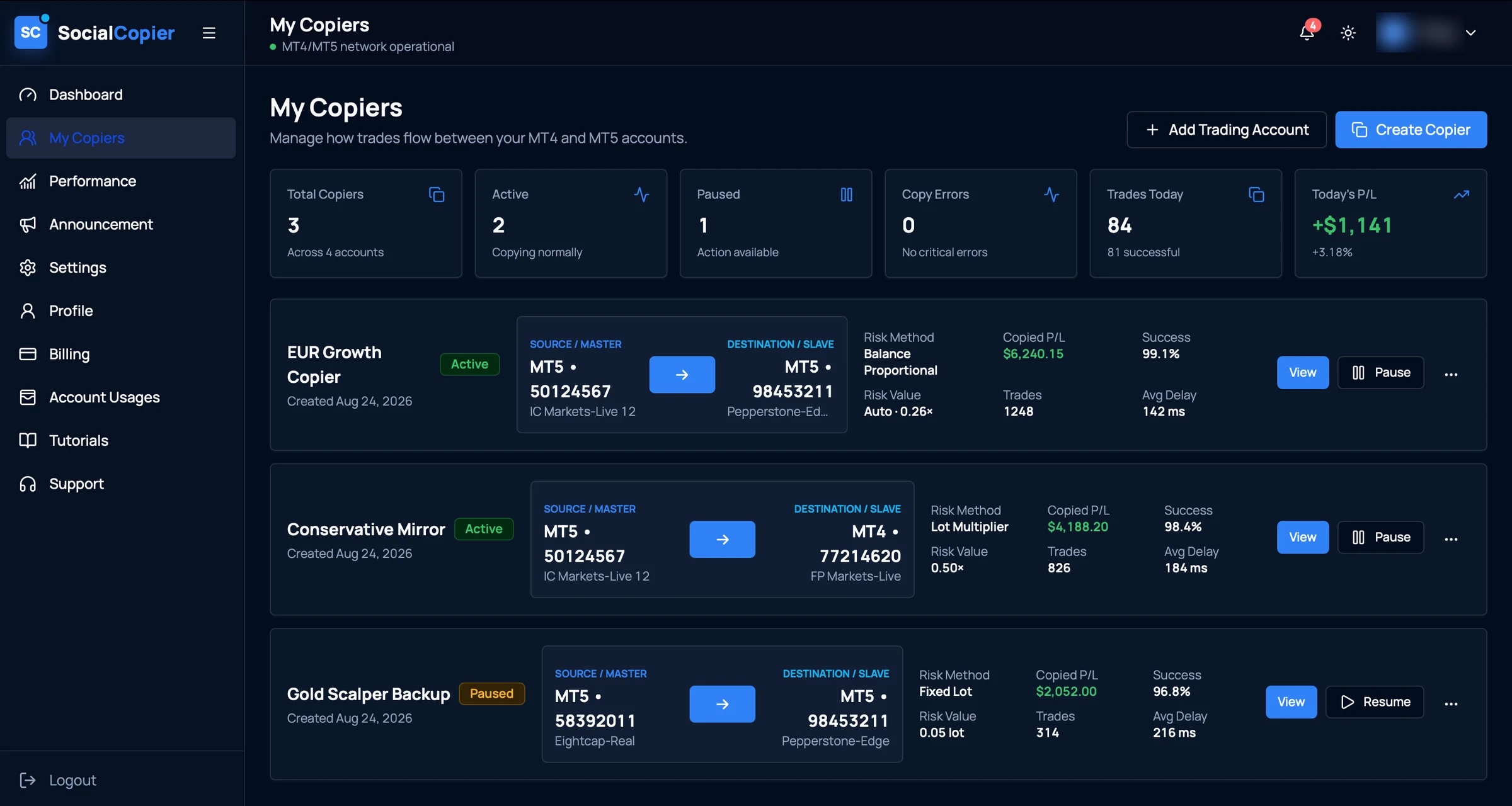Click arrow button in Conservative Mirror card
This screenshot has height=806, width=1512.
(722, 539)
